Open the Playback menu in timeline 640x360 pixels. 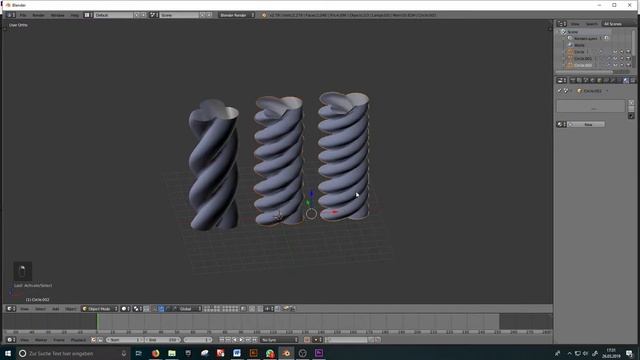point(78,340)
